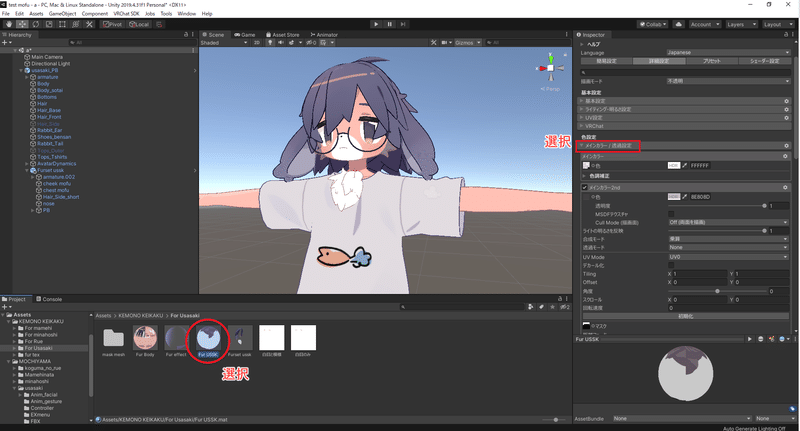
Task: Open the Collab button
Action: point(653,24)
